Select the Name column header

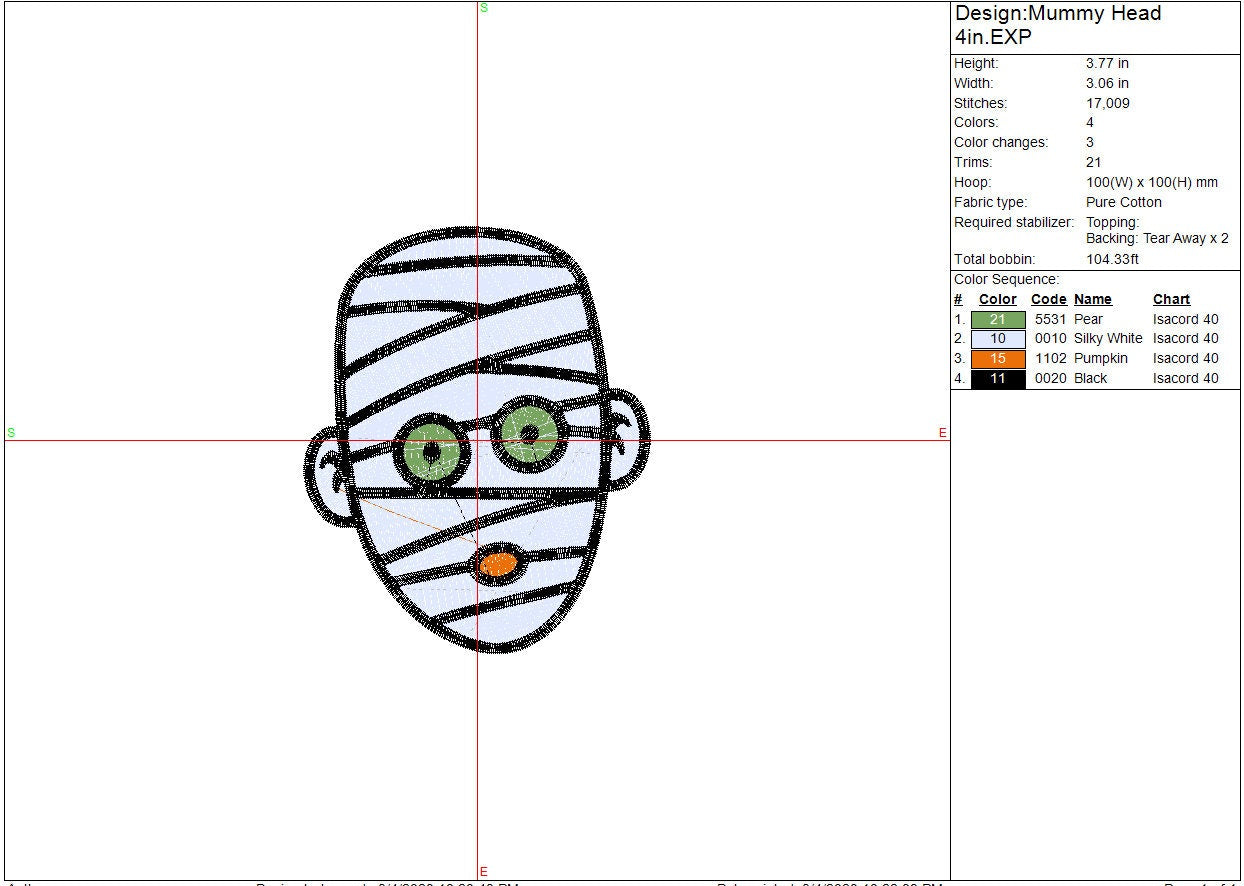pos(1092,299)
